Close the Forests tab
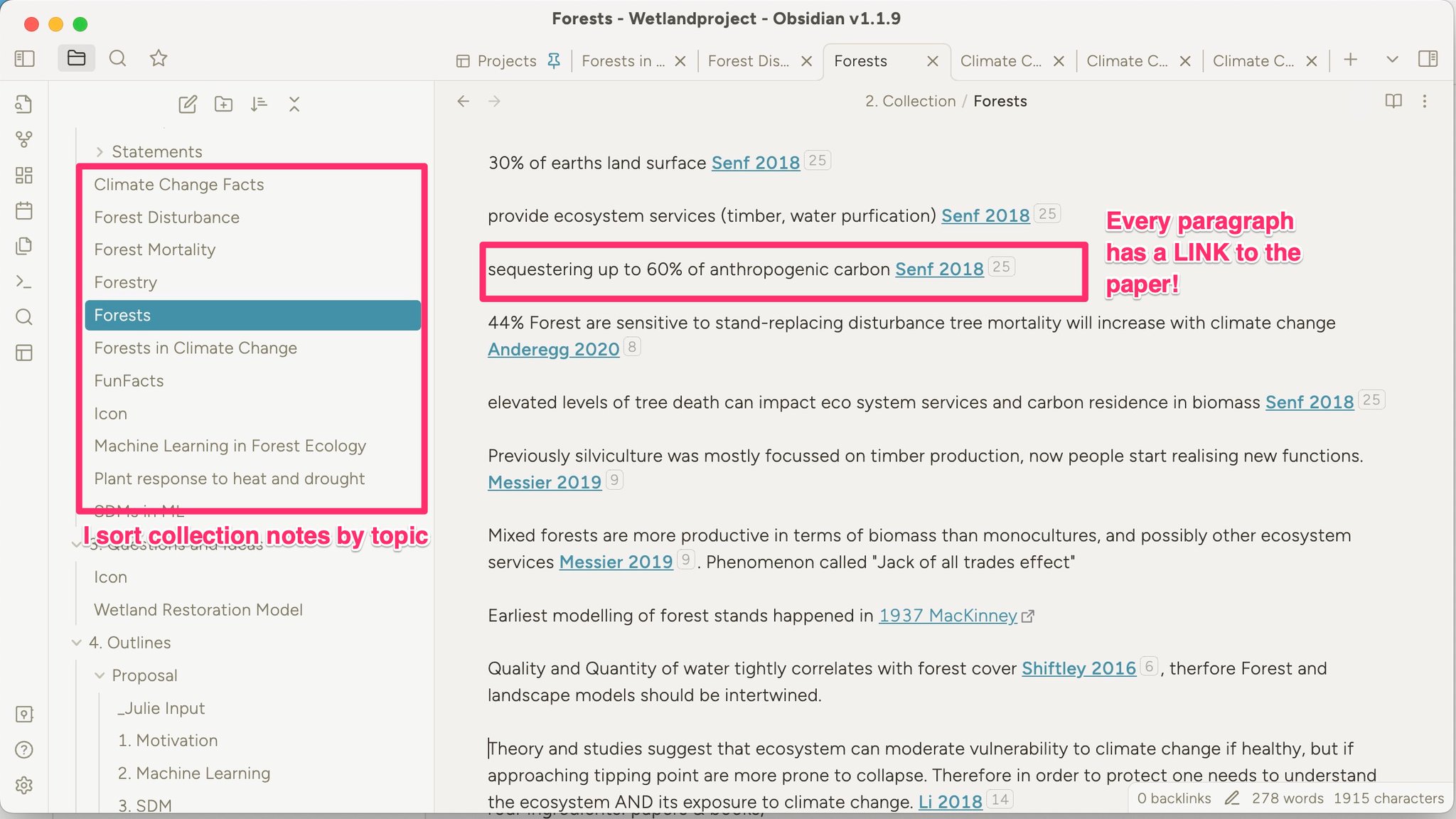Viewport: 1456px width, 819px height. (933, 61)
